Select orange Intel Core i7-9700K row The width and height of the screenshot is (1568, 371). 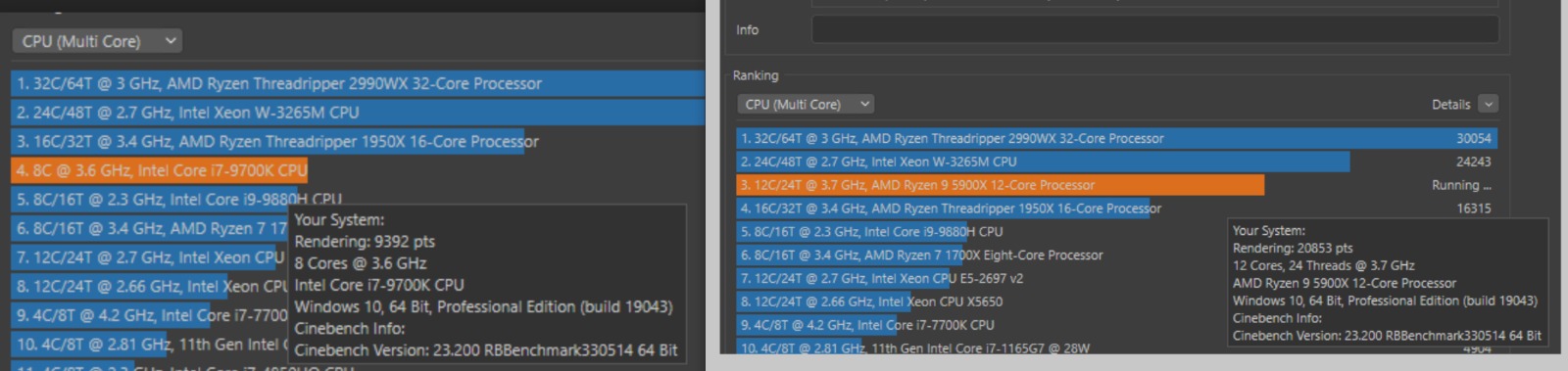tap(160, 170)
